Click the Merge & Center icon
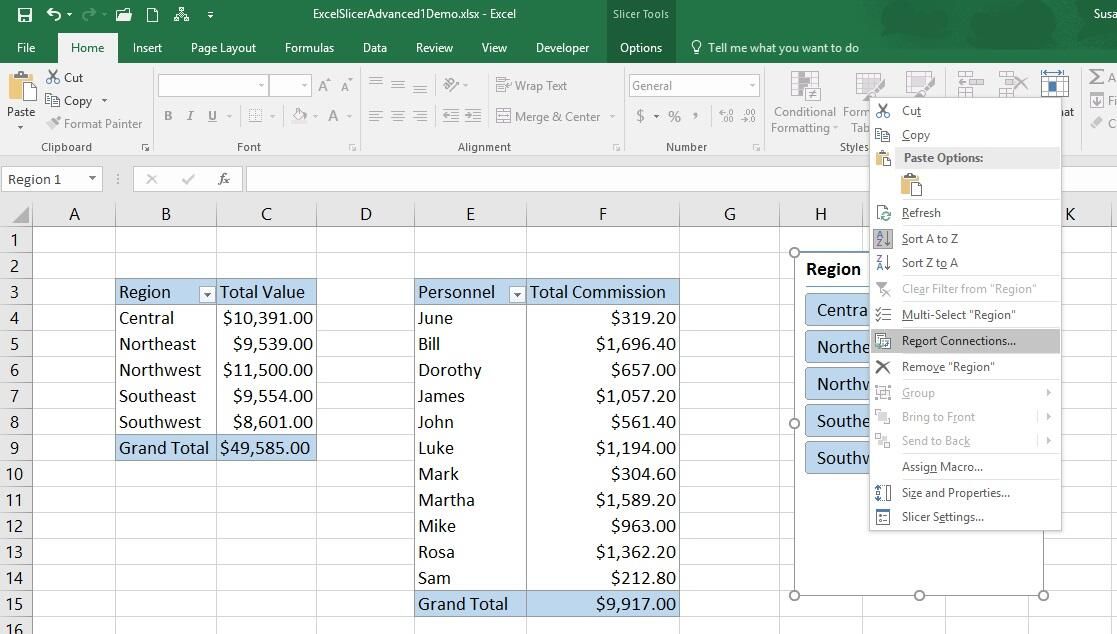This screenshot has width=1117, height=634. point(548,116)
